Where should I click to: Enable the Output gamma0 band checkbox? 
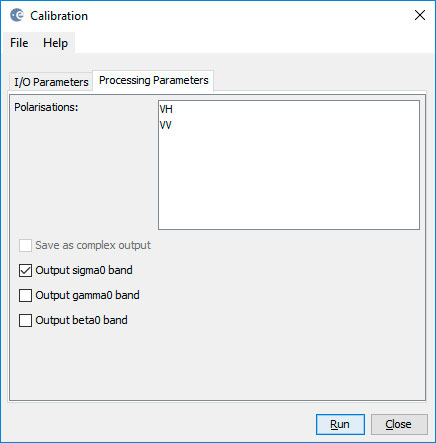(25, 295)
